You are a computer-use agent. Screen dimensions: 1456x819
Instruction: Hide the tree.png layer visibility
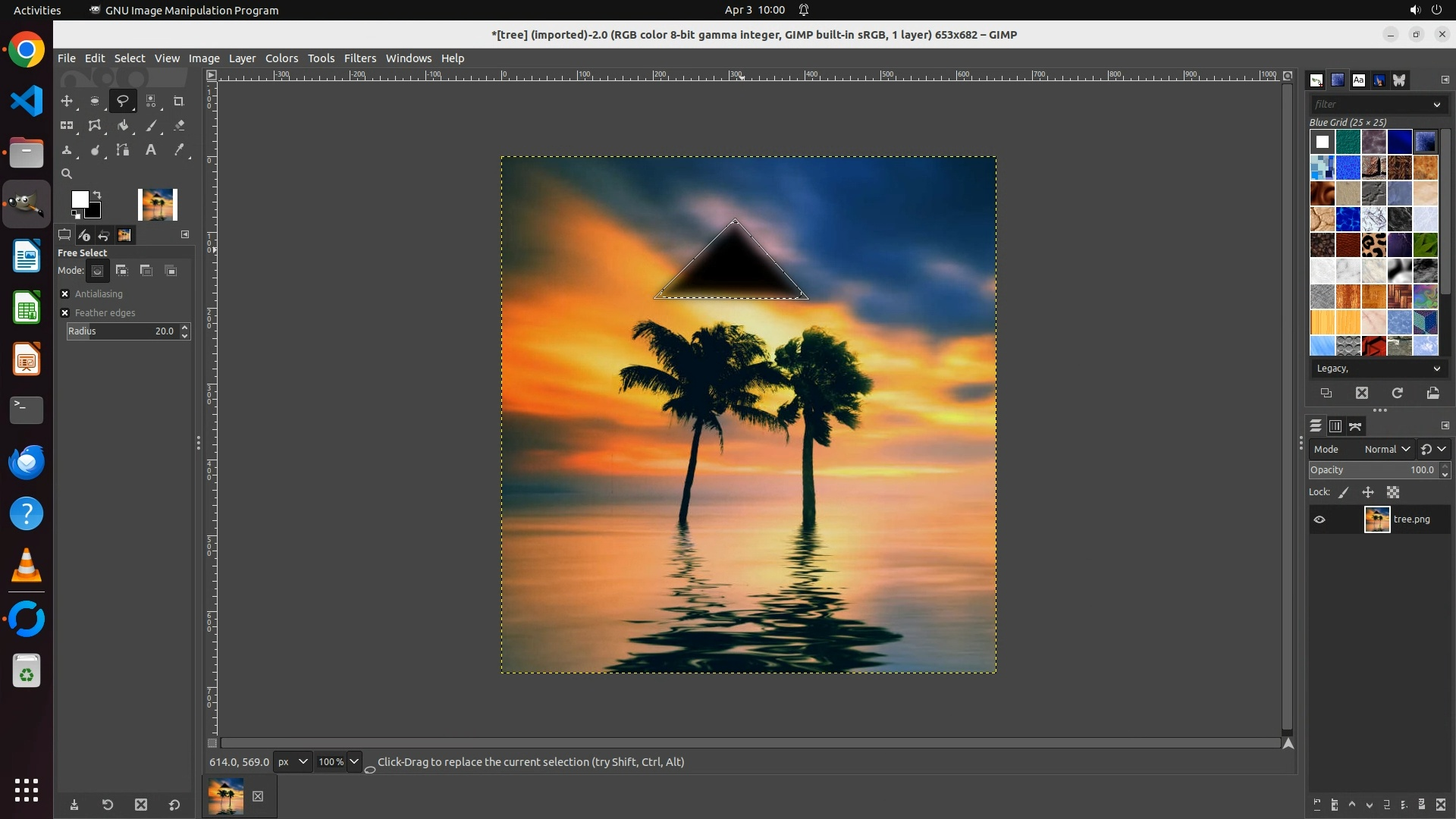tap(1319, 520)
